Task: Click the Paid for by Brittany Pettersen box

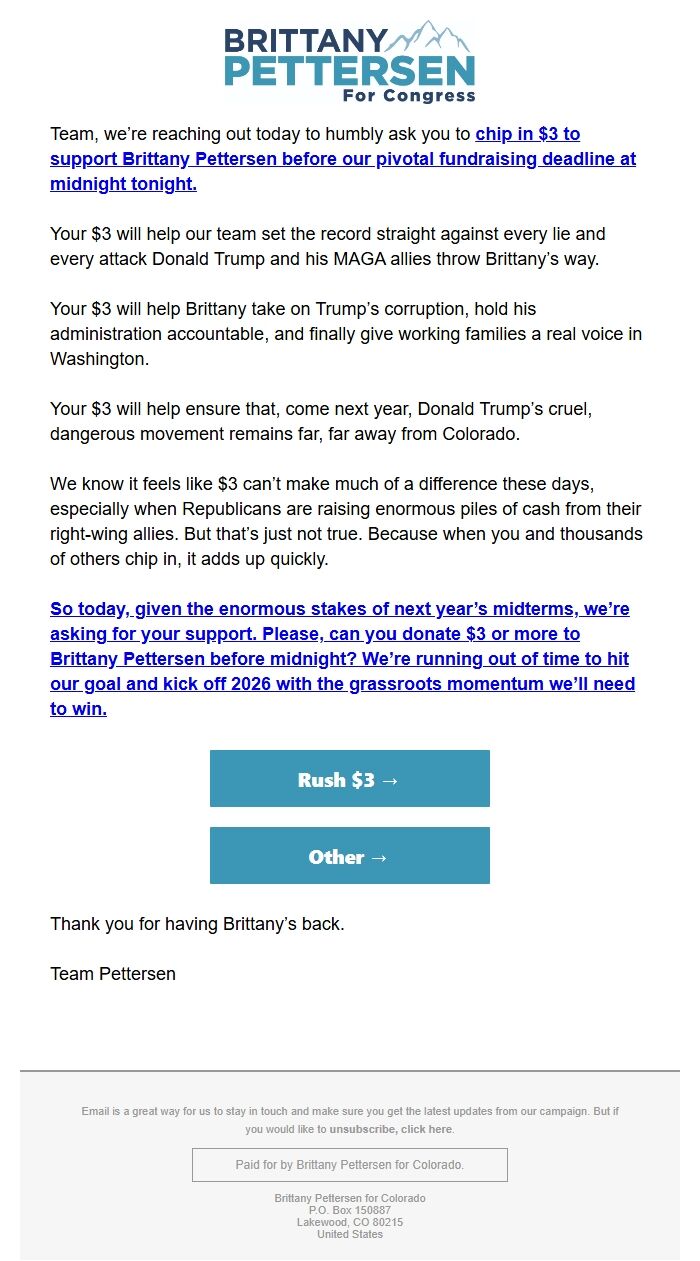Action: tap(349, 1164)
